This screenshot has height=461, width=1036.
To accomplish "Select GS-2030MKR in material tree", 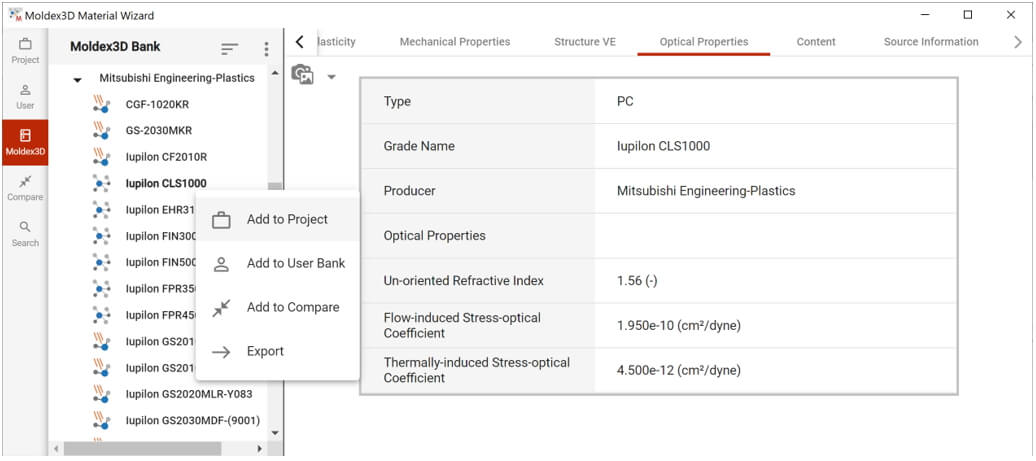I will [x=159, y=131].
